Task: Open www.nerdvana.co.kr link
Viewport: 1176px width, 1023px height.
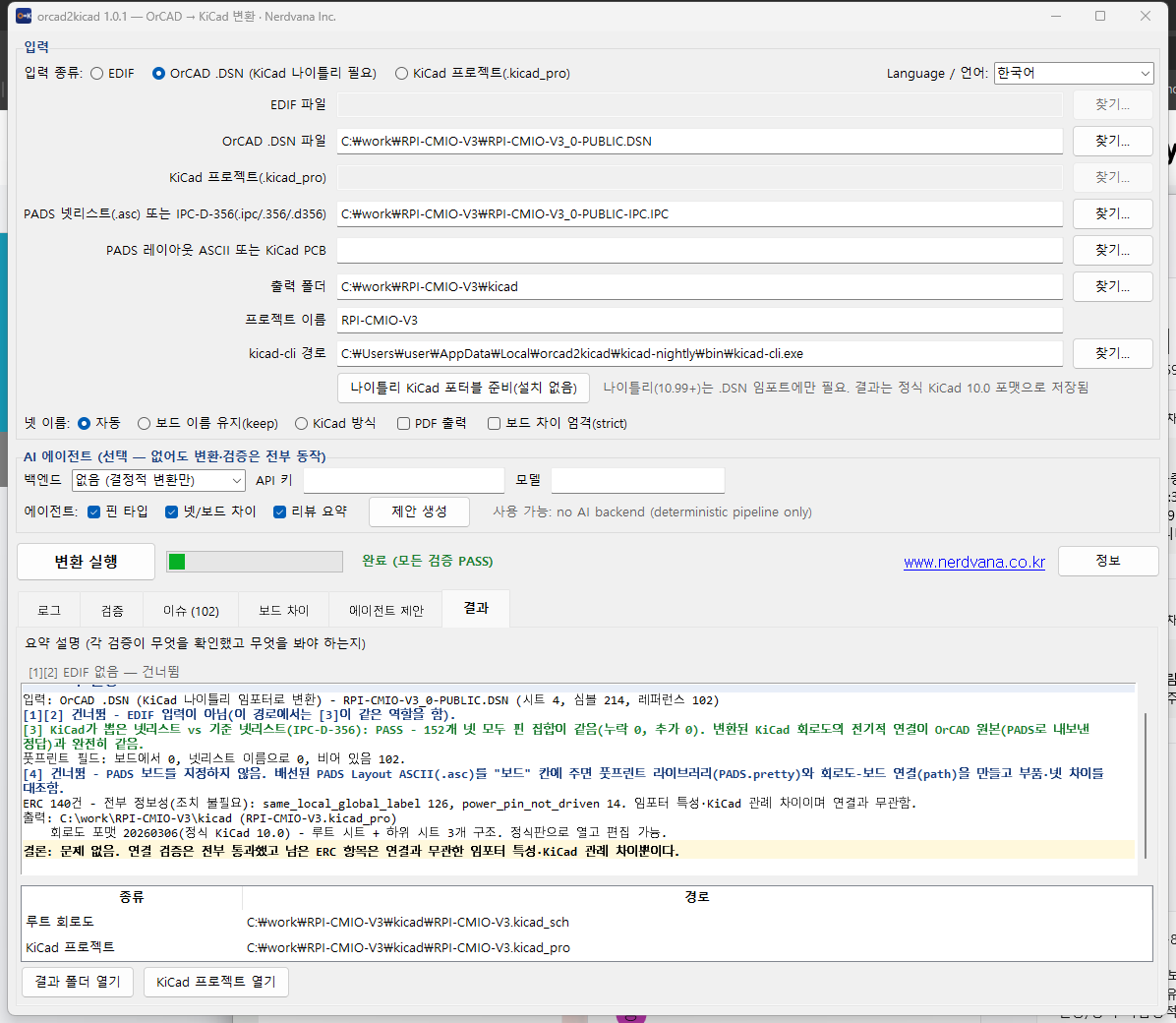Action: point(973,563)
